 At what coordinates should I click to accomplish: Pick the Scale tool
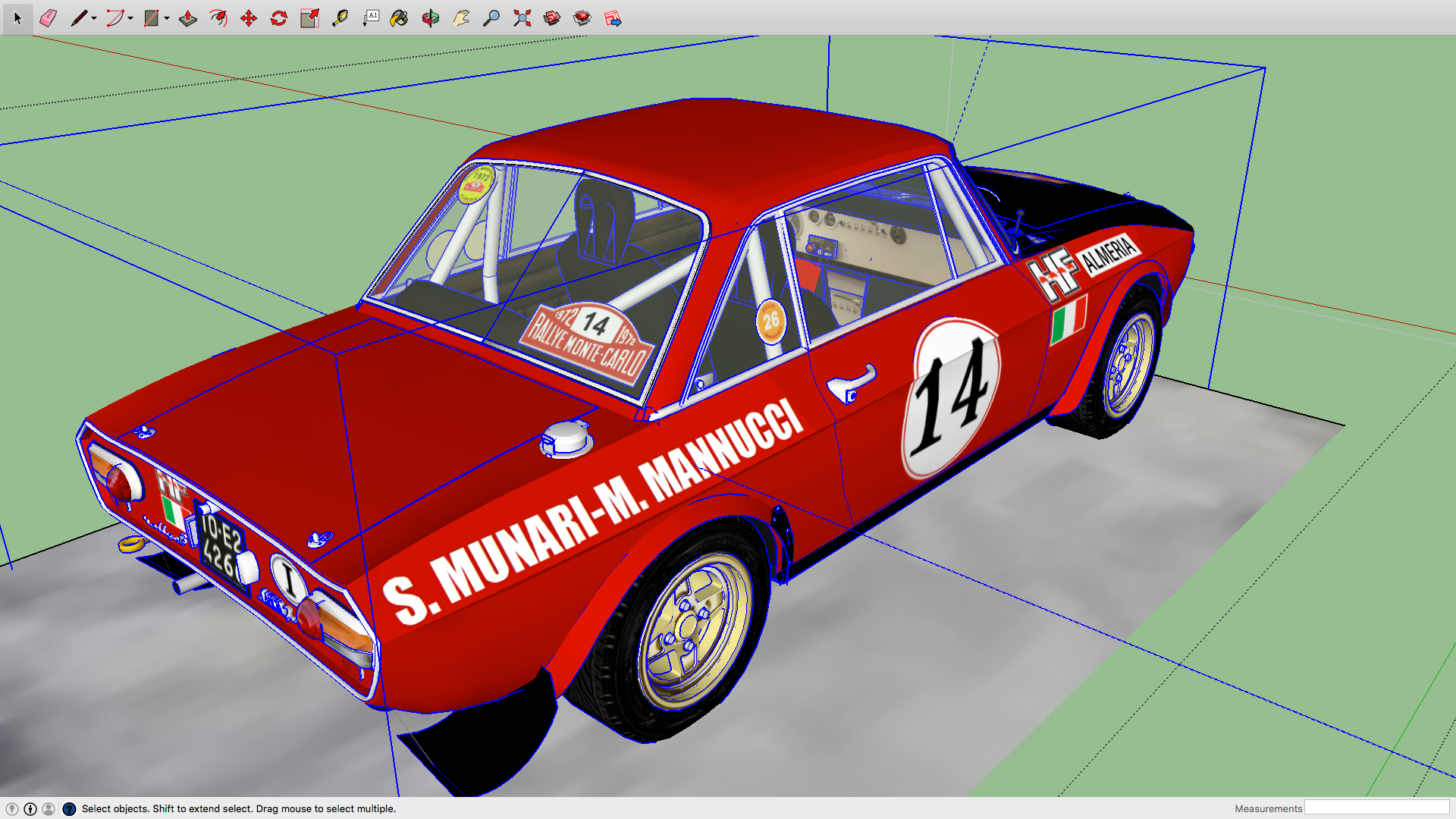pos(309,18)
